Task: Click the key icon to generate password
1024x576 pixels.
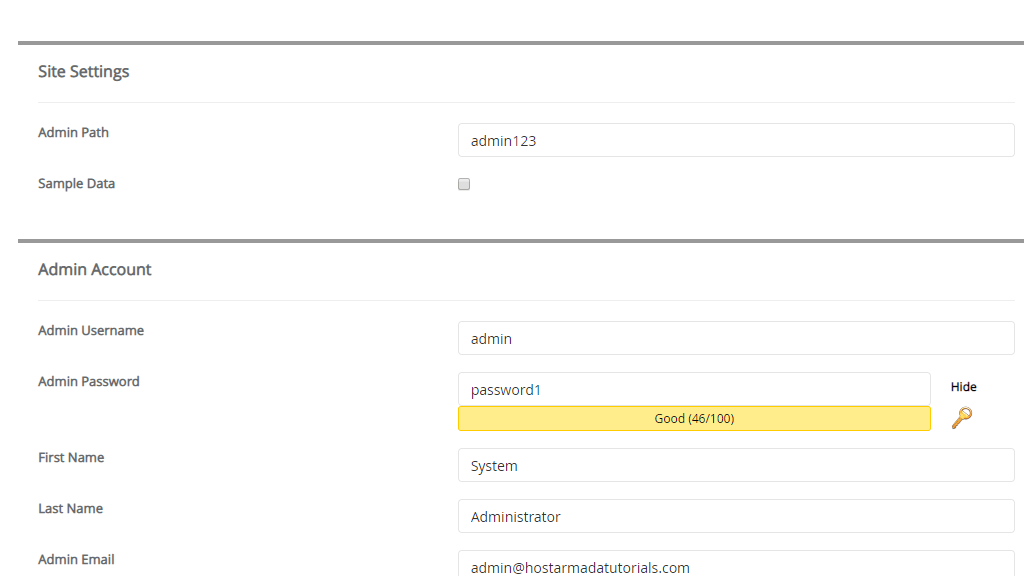Action: coord(961,418)
